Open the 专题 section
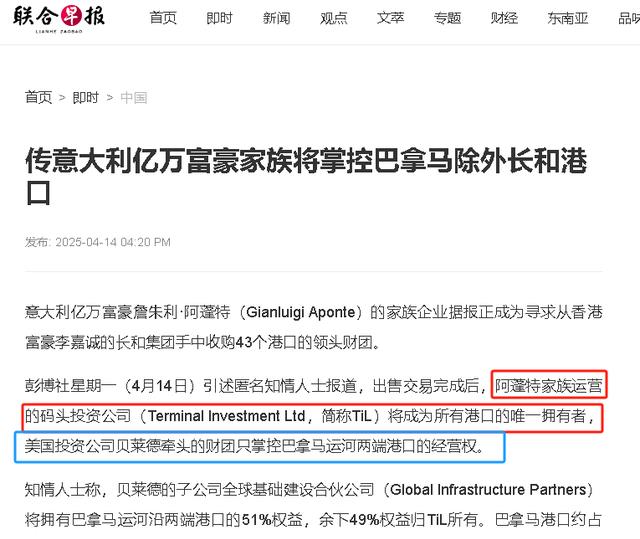The width and height of the screenshot is (640, 539). pyautogui.click(x=447, y=18)
